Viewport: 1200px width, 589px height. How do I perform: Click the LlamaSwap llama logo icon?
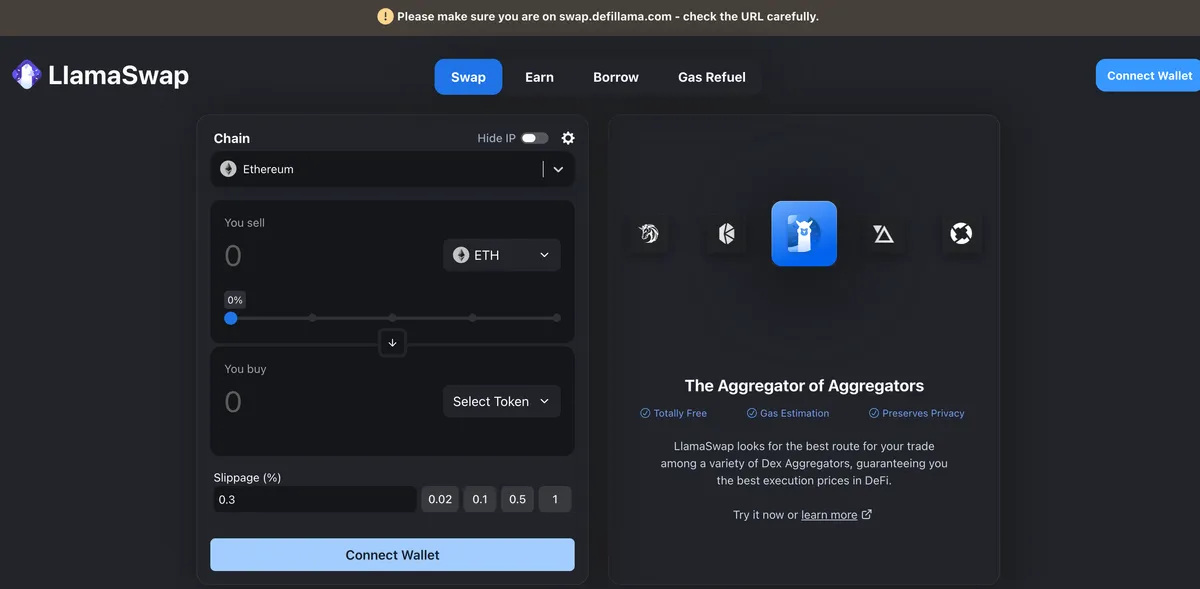click(26, 75)
